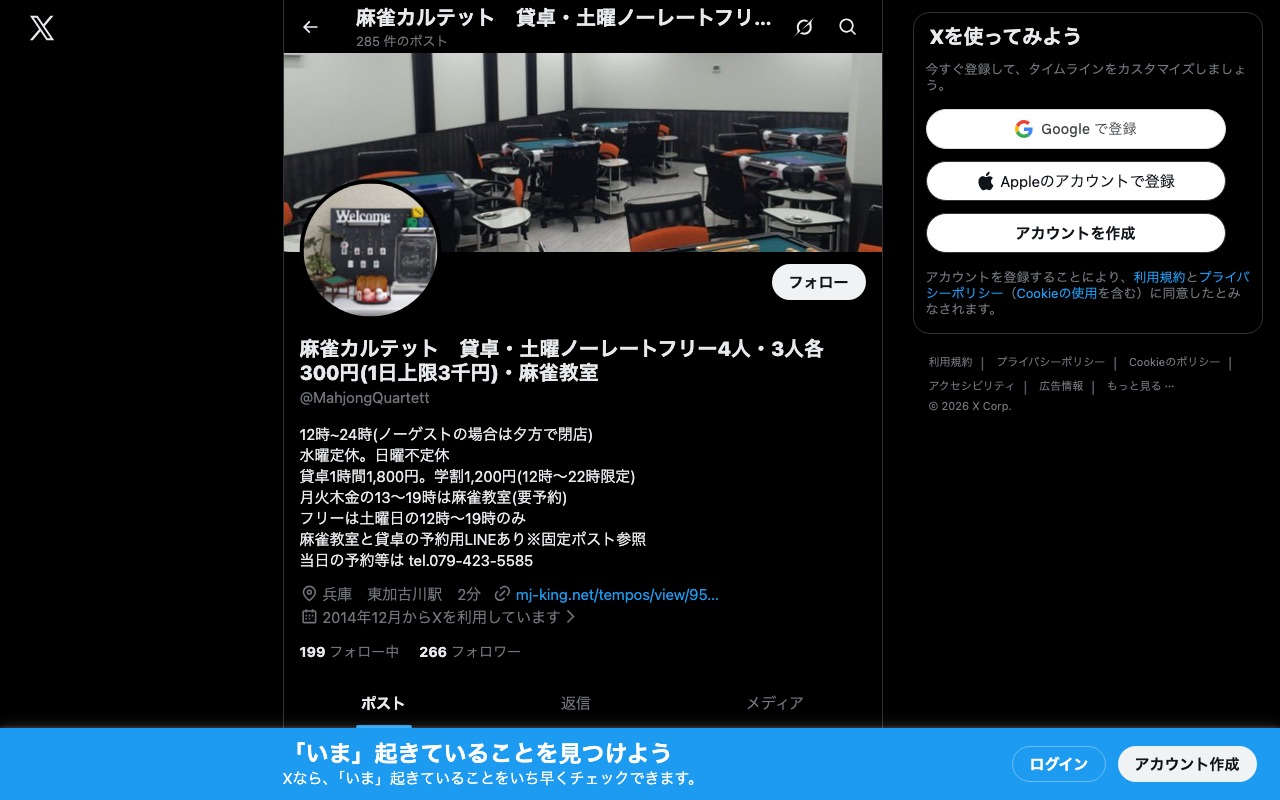Open the メディア tab
Viewport: 1280px width, 800px height.
tap(774, 703)
